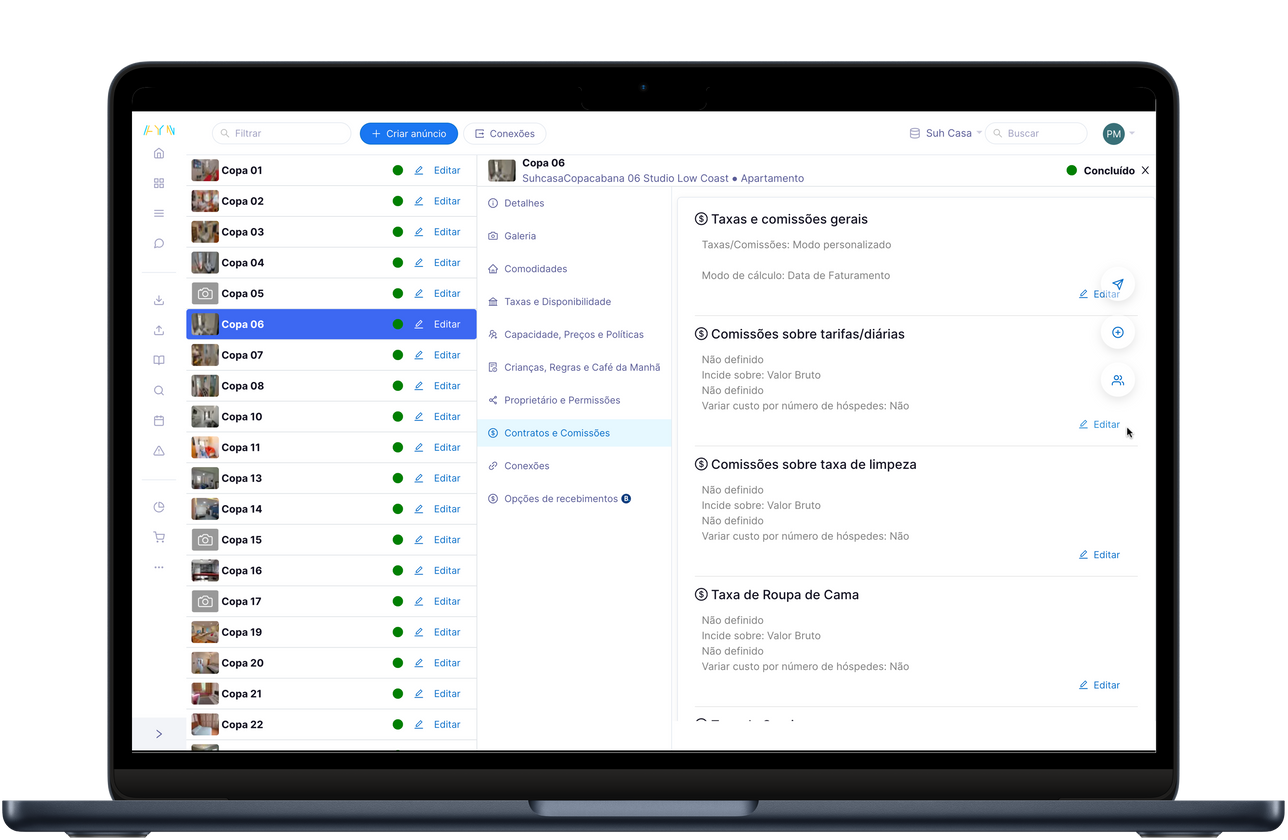Click the green status dot for Copa 03
The image size is (1288, 840).
[x=398, y=232]
